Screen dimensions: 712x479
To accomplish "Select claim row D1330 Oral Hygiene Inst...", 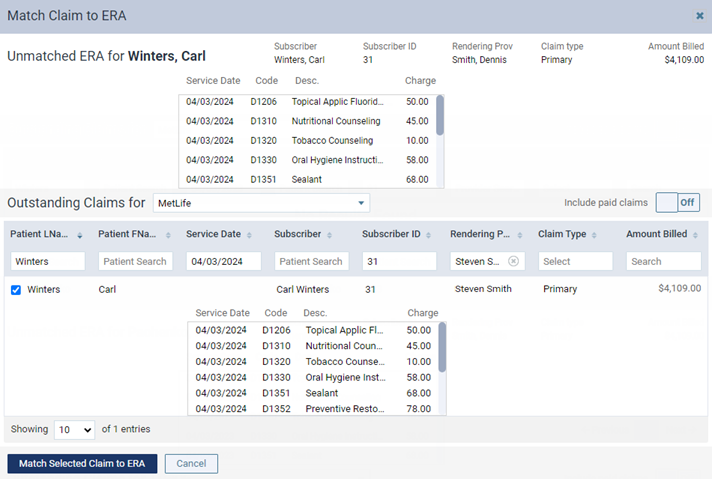I will [x=313, y=377].
